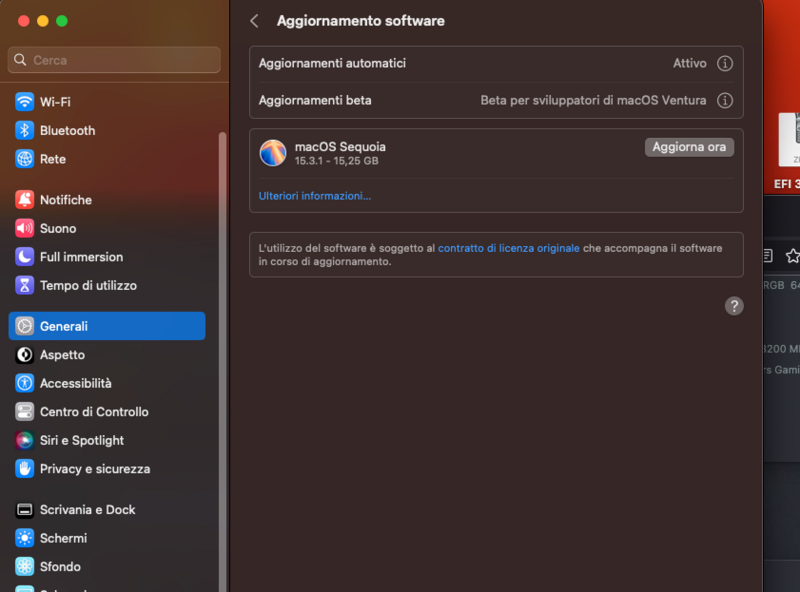Select the Siri e Spotlight icon
Screen dimensions: 800x592
22,440
